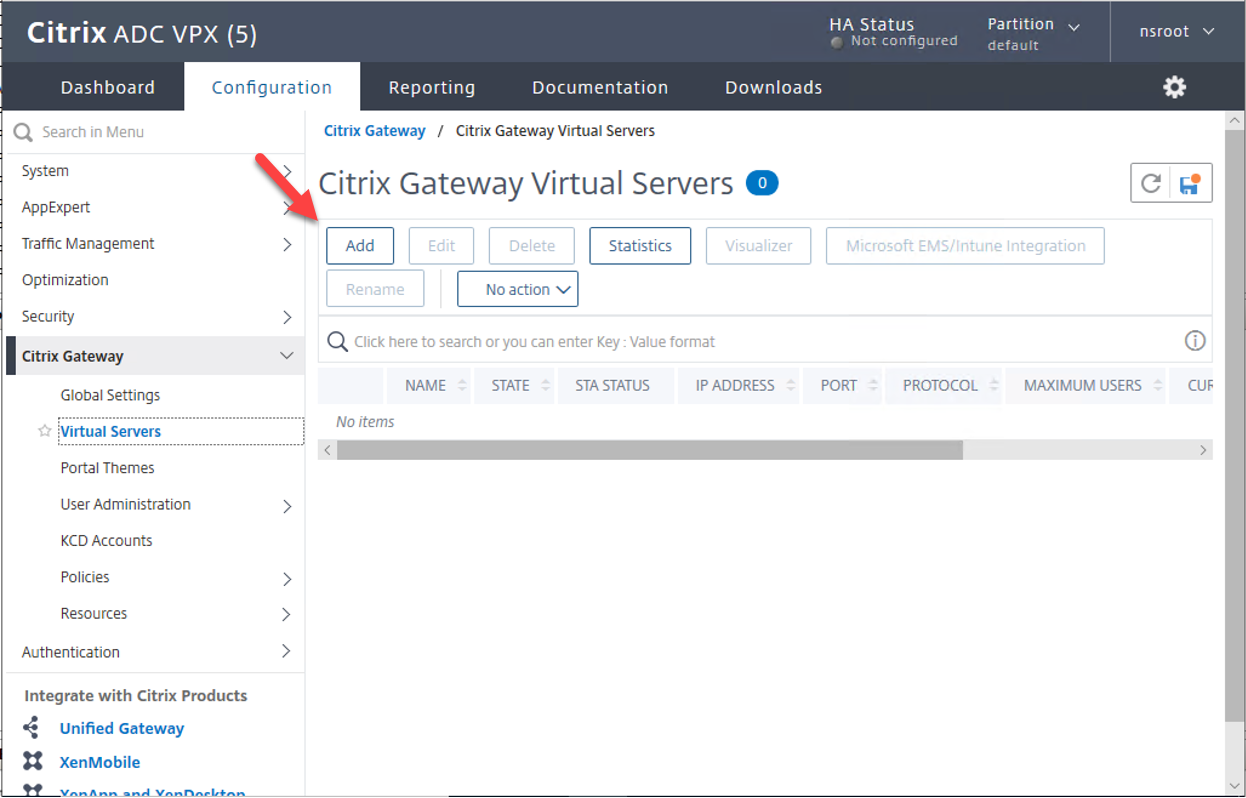The image size is (1246, 798).
Task: Open the settings gear icon
Action: click(x=1174, y=87)
